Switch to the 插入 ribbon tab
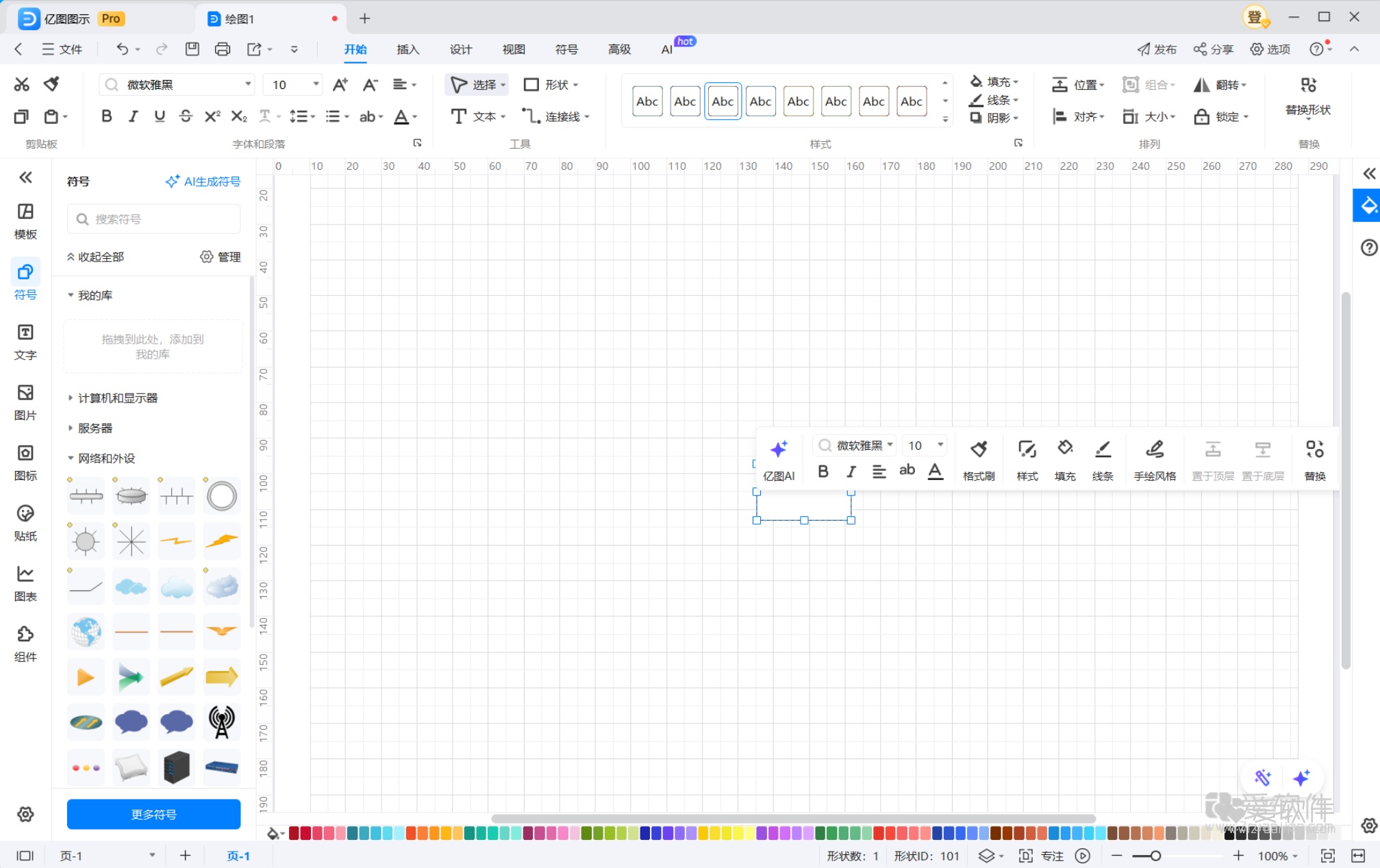This screenshot has height=868, width=1380. point(407,49)
